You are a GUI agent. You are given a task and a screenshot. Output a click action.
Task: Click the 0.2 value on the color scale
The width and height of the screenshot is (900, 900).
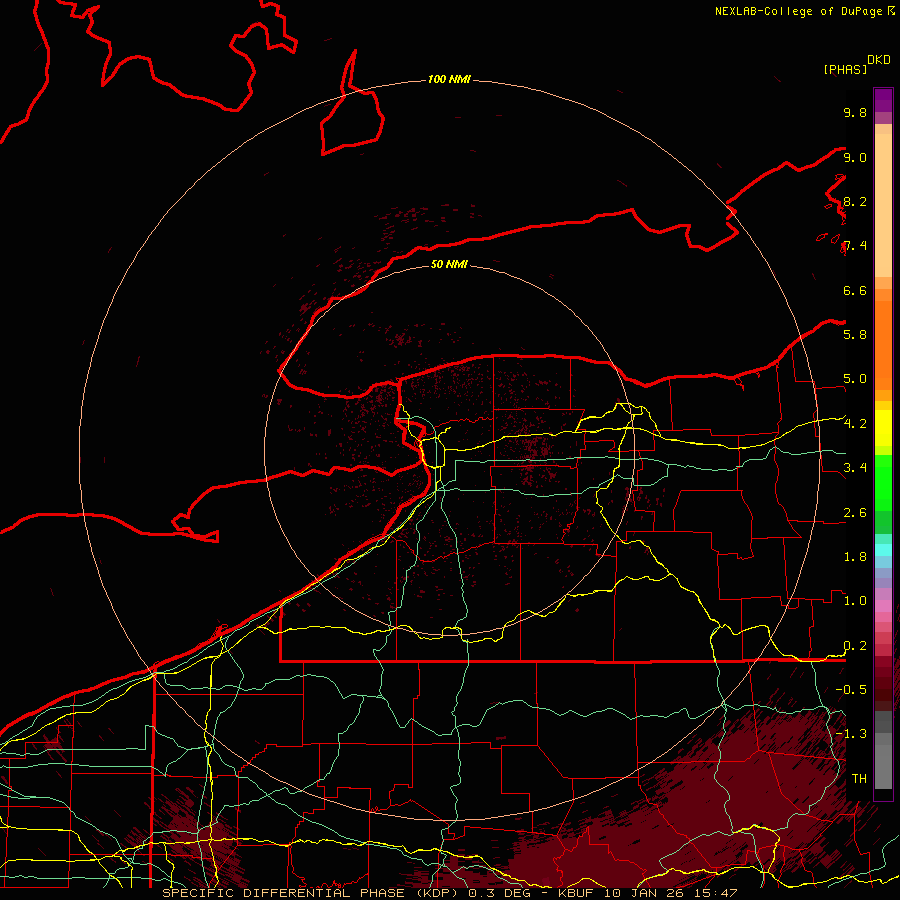(x=855, y=646)
